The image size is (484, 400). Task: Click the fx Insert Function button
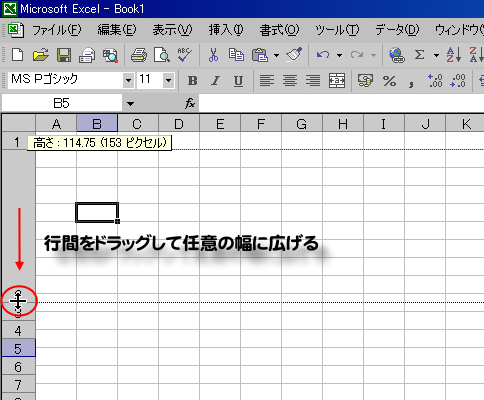tap(190, 103)
